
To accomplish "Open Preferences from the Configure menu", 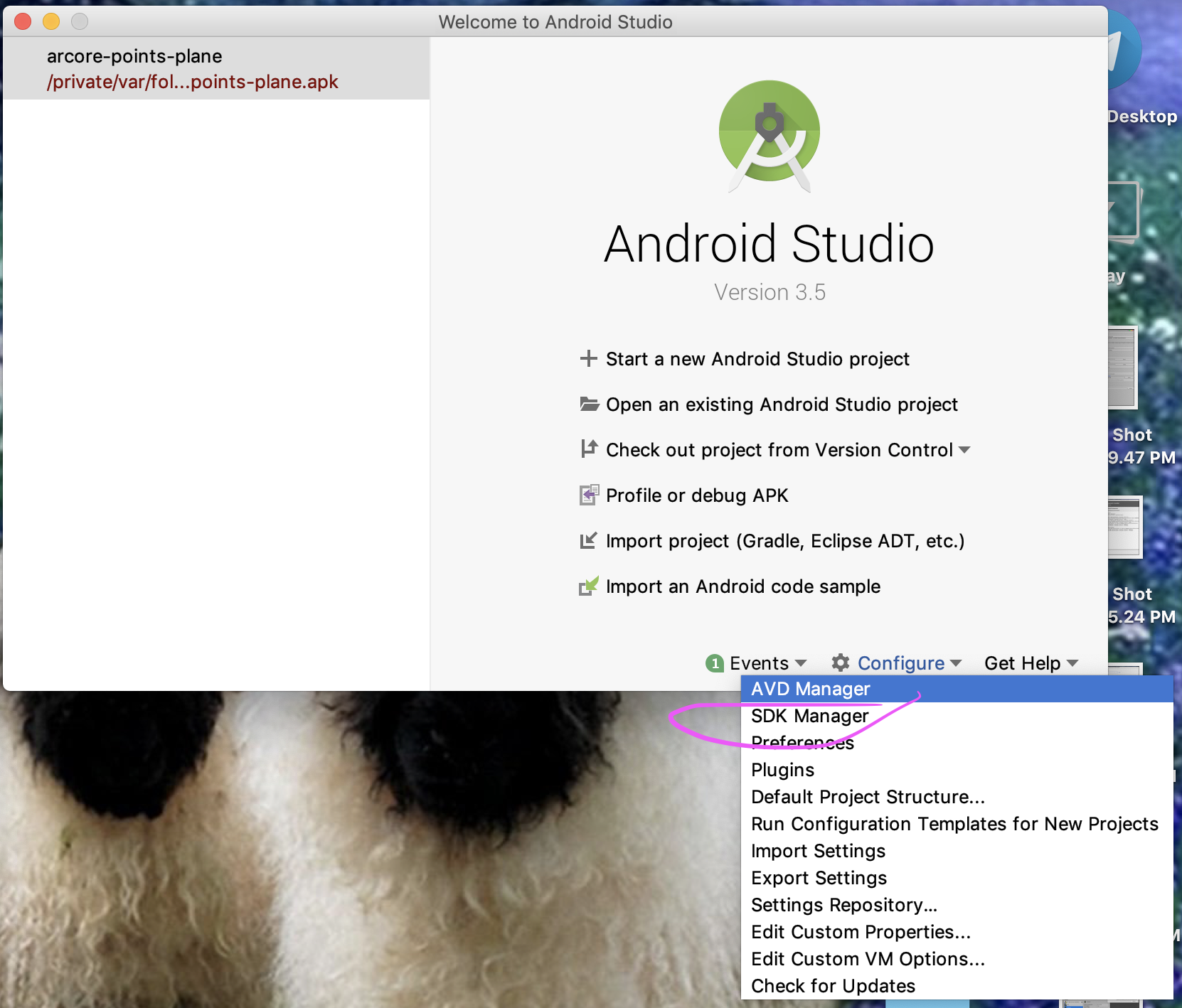I will point(957,743).
